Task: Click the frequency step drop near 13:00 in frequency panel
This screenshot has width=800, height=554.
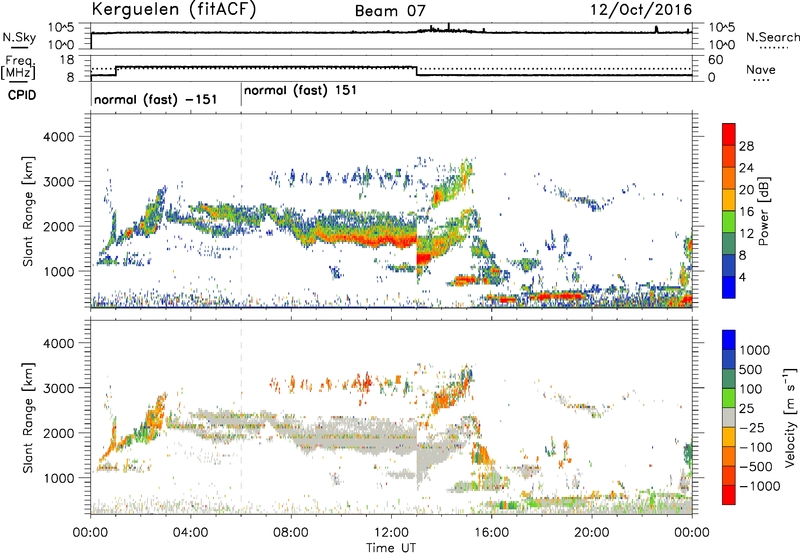Action: tap(417, 71)
